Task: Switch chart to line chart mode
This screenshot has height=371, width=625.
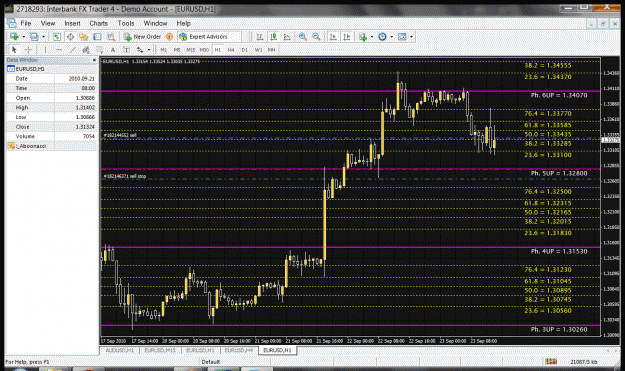Action: (x=287, y=37)
